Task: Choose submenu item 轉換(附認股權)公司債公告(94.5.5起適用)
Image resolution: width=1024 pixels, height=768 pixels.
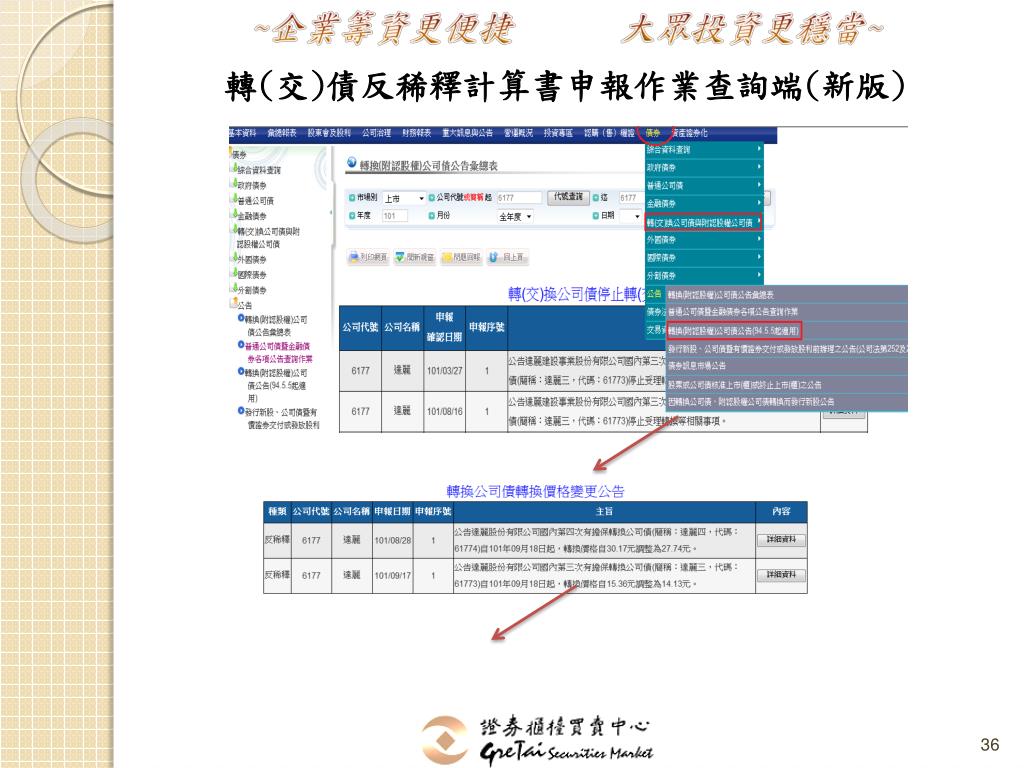Action: (x=733, y=330)
